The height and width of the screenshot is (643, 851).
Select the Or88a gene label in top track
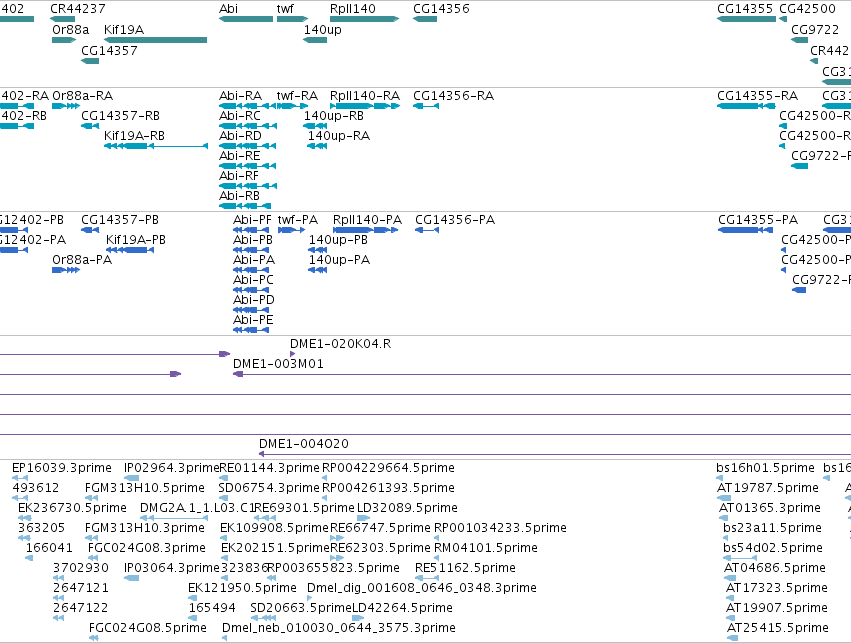[71, 30]
